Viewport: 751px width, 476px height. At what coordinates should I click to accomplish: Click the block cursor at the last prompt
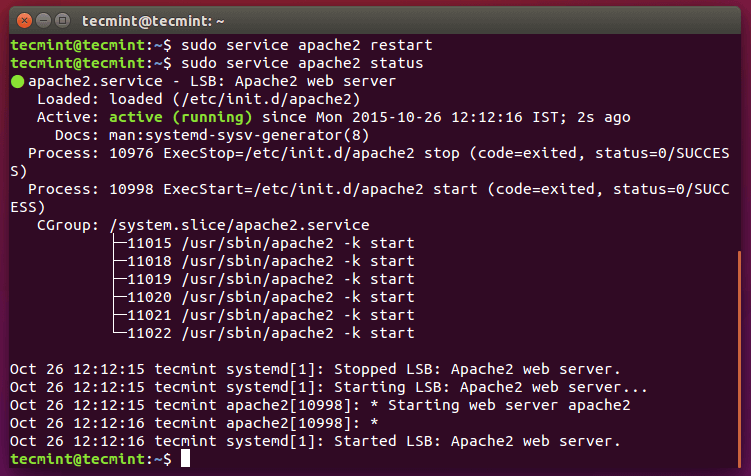click(186, 459)
